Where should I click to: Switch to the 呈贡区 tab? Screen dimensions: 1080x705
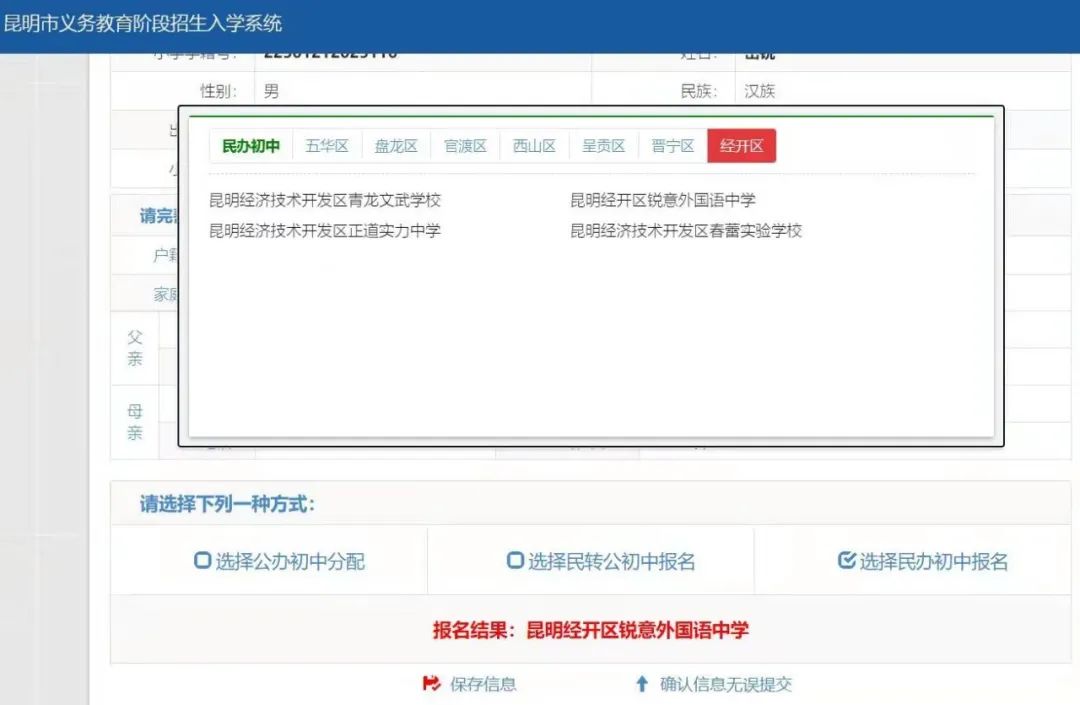[603, 146]
